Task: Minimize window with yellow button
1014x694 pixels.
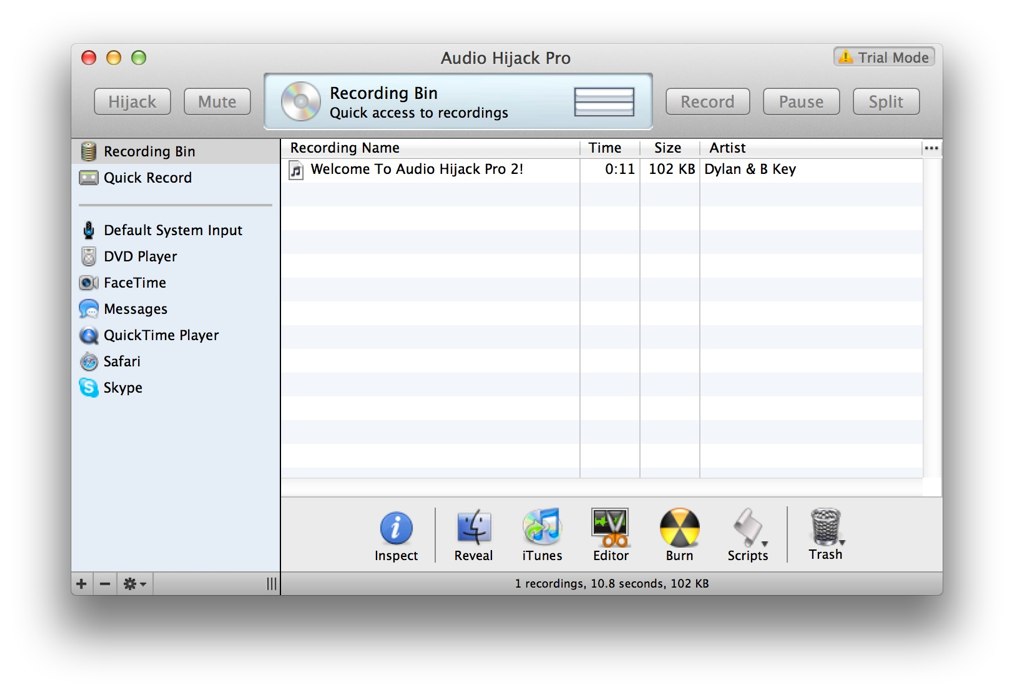Action: [x=114, y=58]
